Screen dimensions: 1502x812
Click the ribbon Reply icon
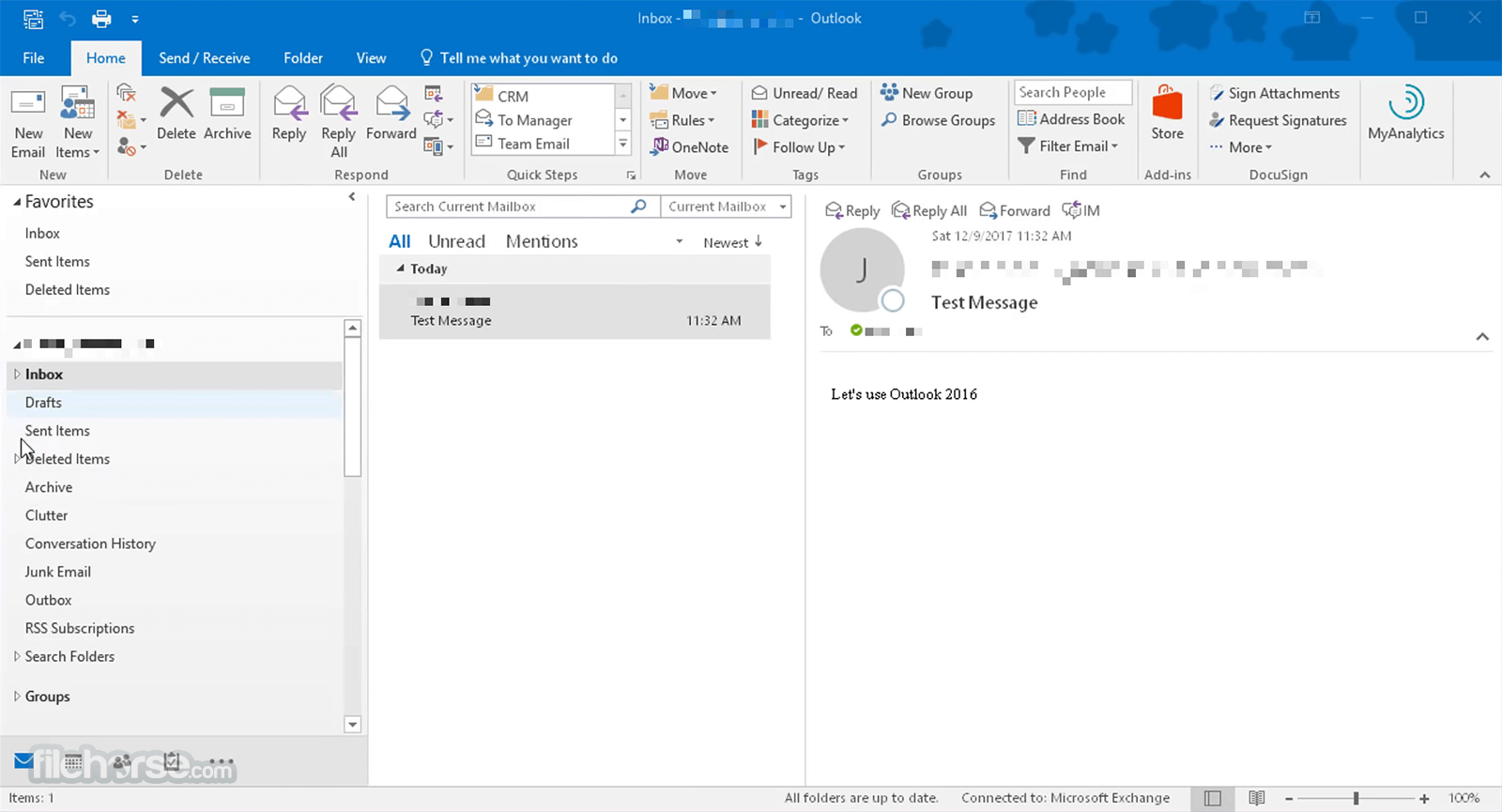[289, 115]
